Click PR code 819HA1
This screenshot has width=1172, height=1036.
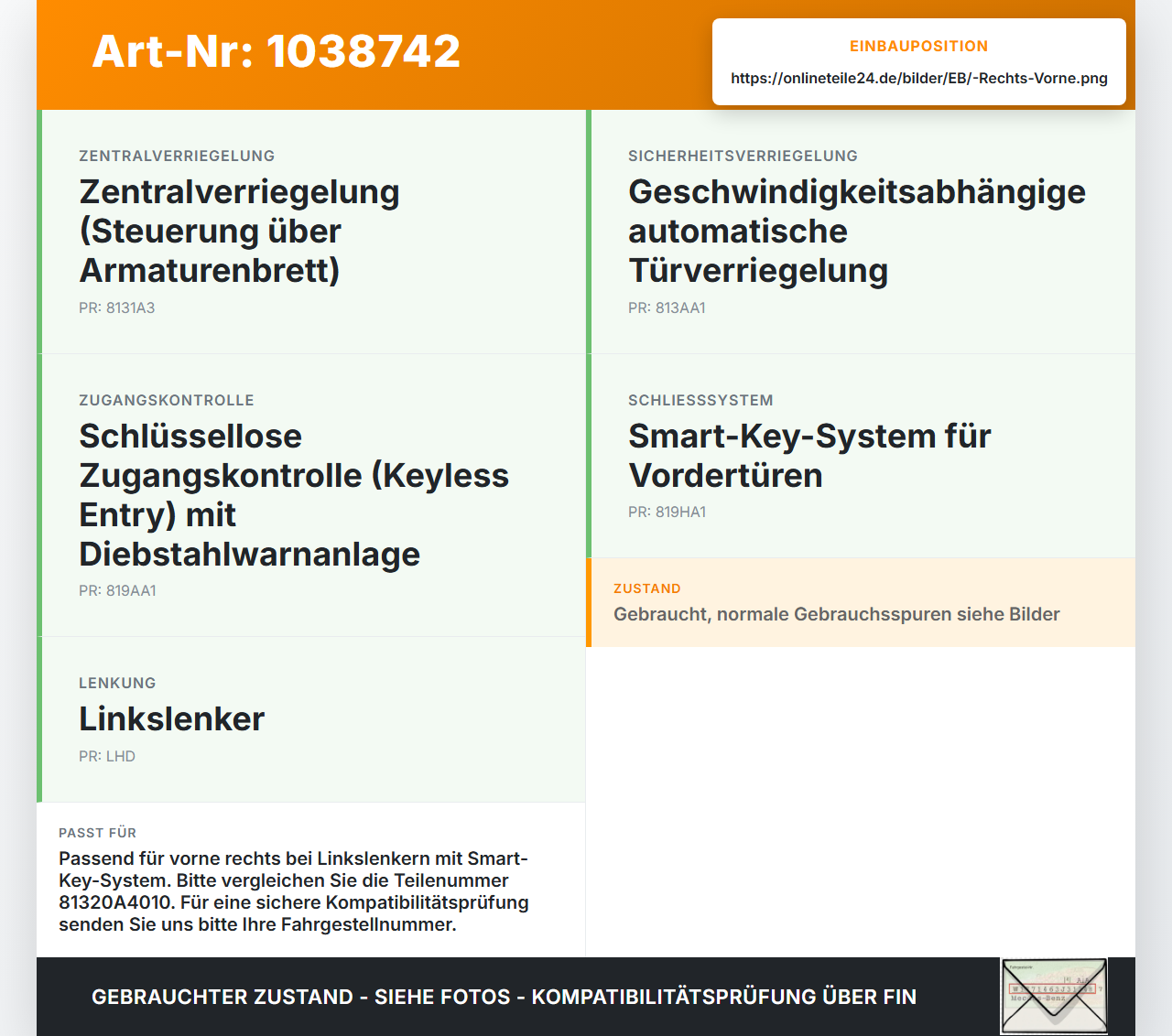tap(667, 512)
